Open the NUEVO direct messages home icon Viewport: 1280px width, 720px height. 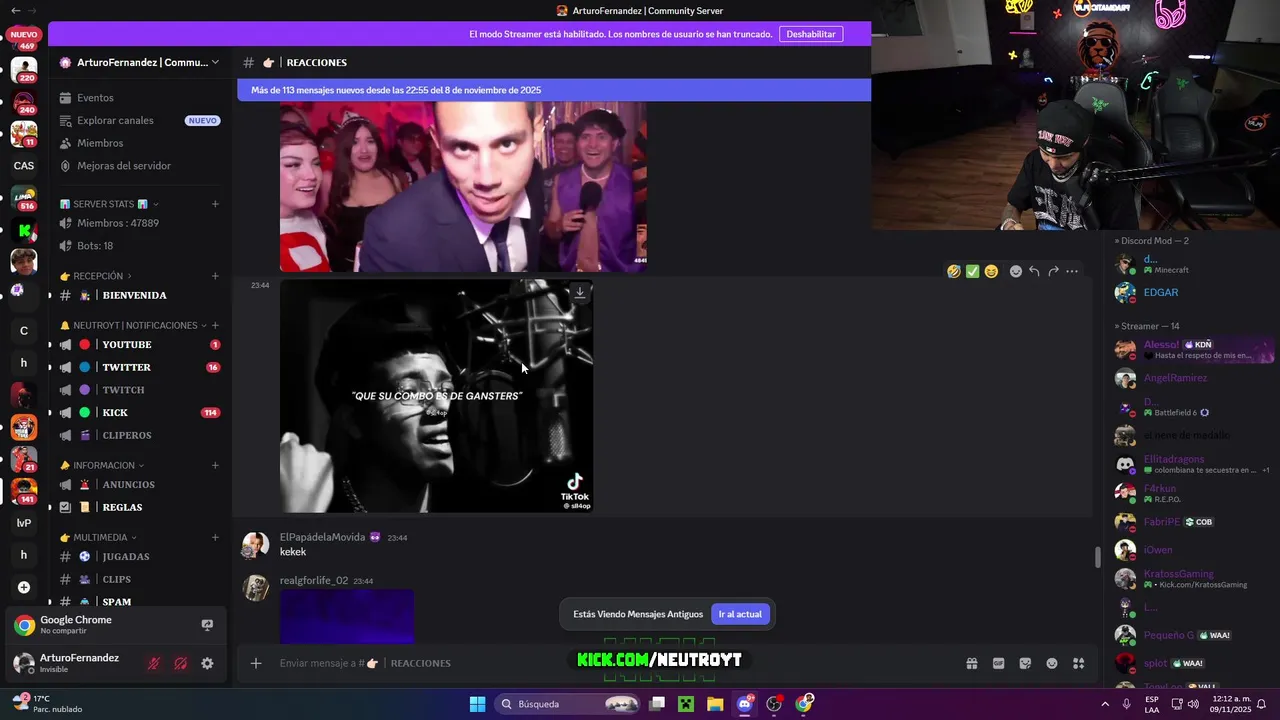click(24, 35)
